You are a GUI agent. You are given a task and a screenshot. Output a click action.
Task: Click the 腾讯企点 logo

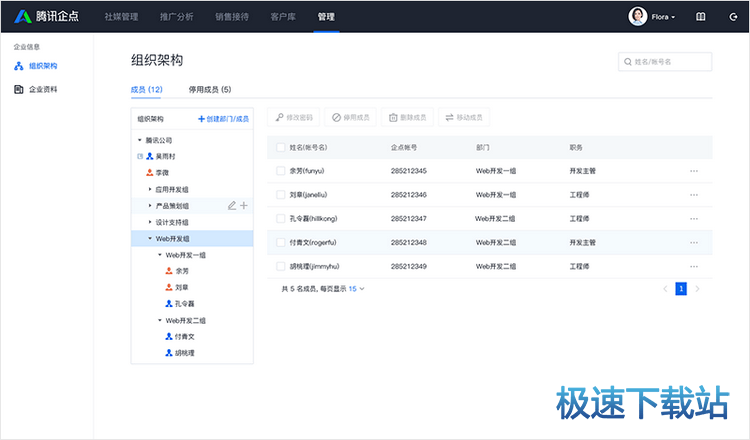(47, 17)
